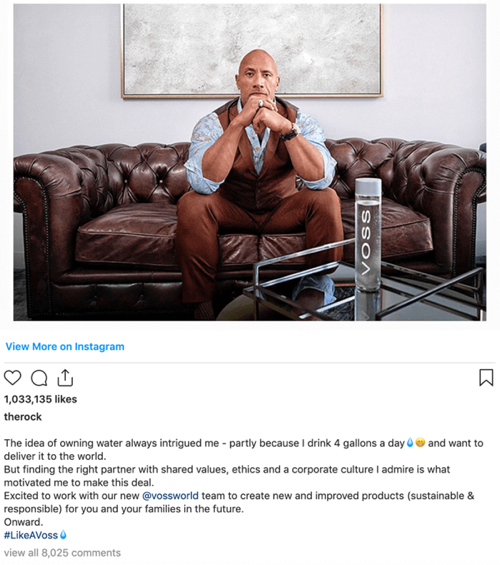Open the #LikeAVoss hashtag
Viewport: 500px width, 565px height.
tap(31, 535)
